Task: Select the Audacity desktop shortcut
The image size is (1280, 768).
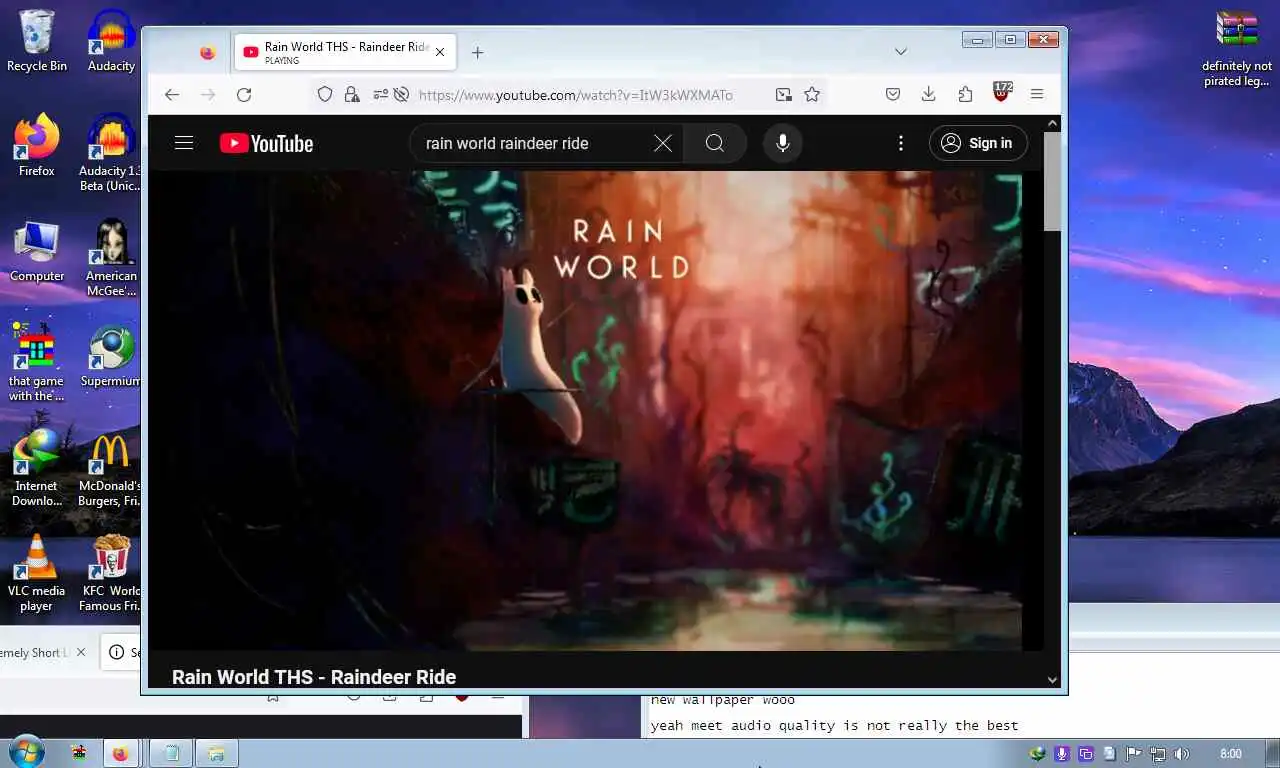Action: 111,41
